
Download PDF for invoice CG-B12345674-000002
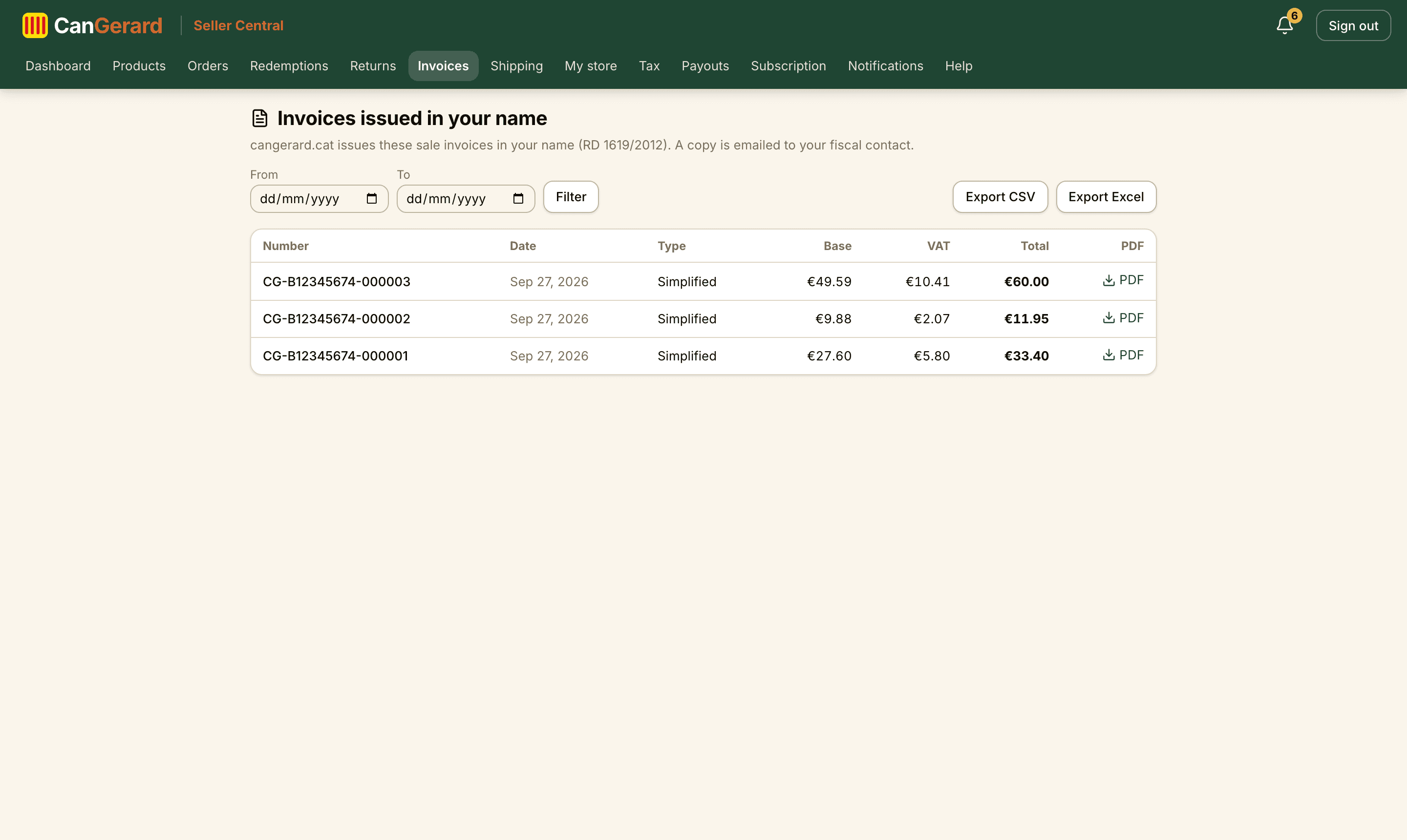point(1123,318)
